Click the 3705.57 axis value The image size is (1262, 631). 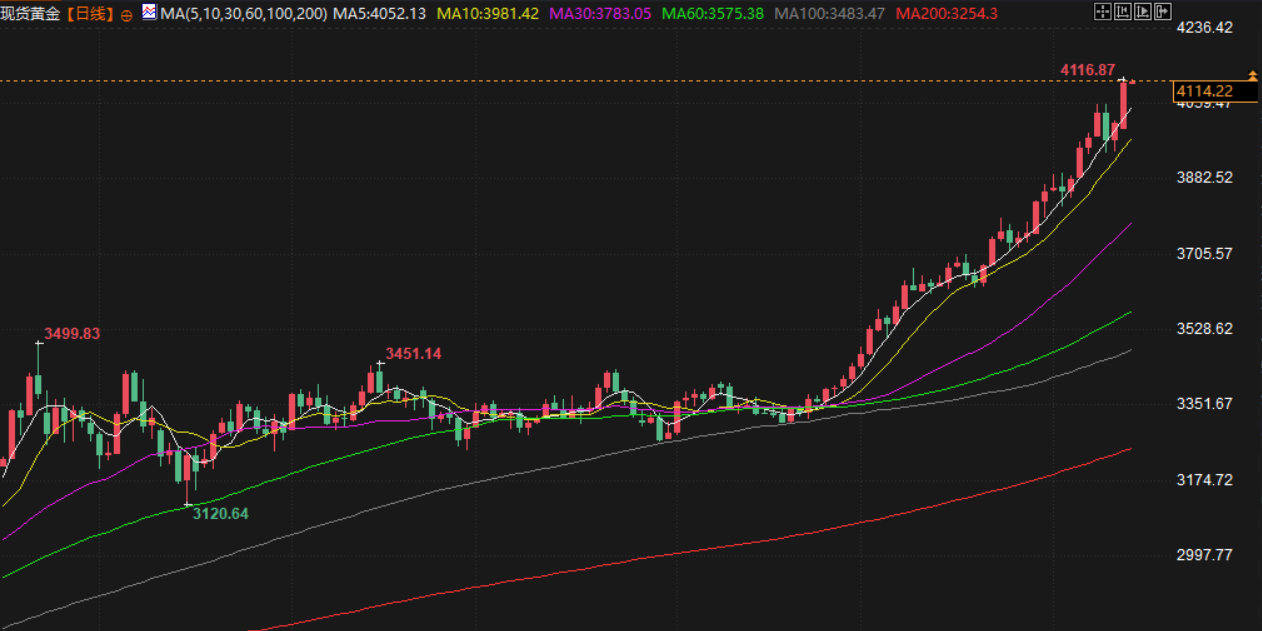point(1204,253)
